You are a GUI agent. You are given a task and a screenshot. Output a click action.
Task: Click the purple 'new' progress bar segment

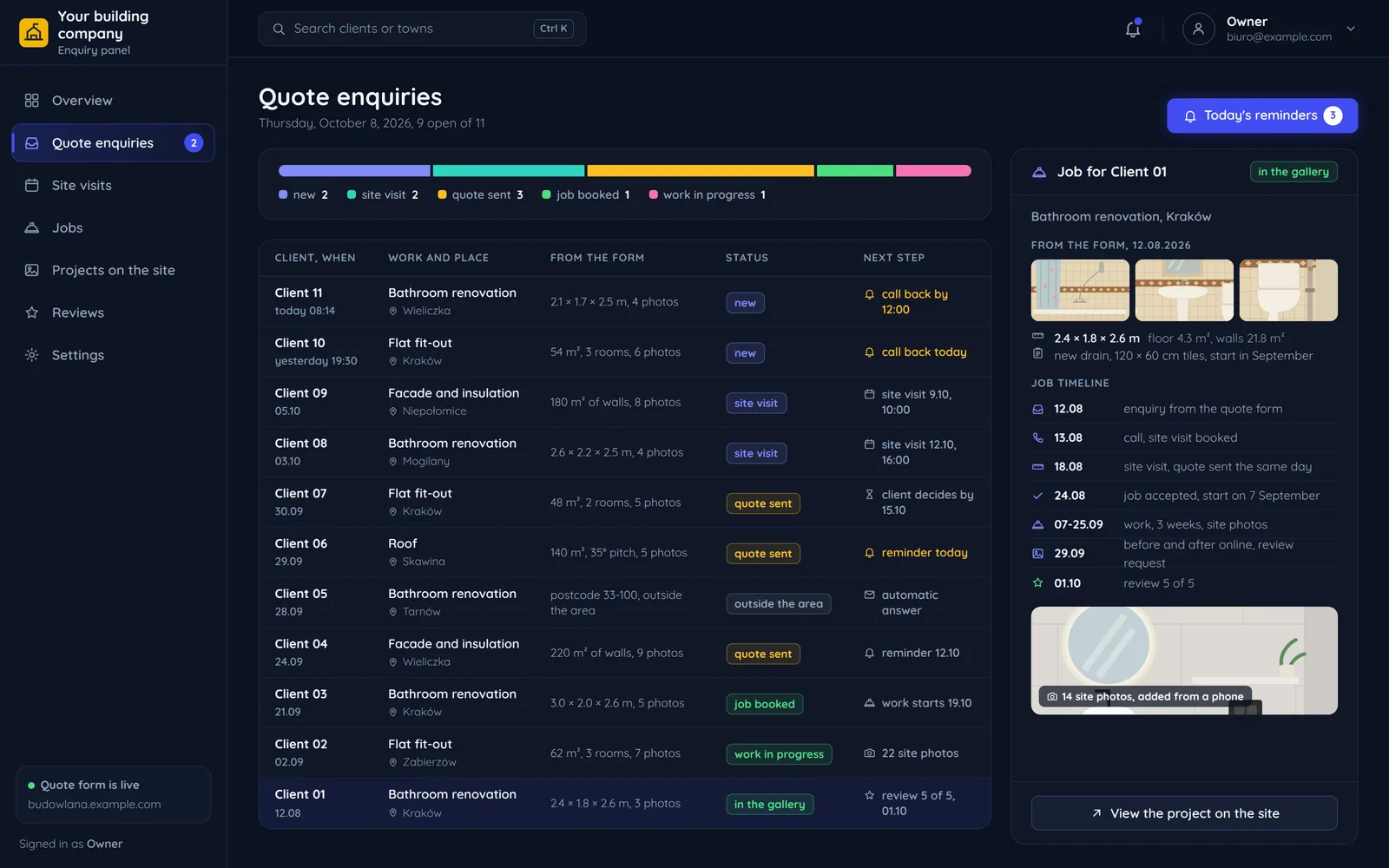point(354,171)
